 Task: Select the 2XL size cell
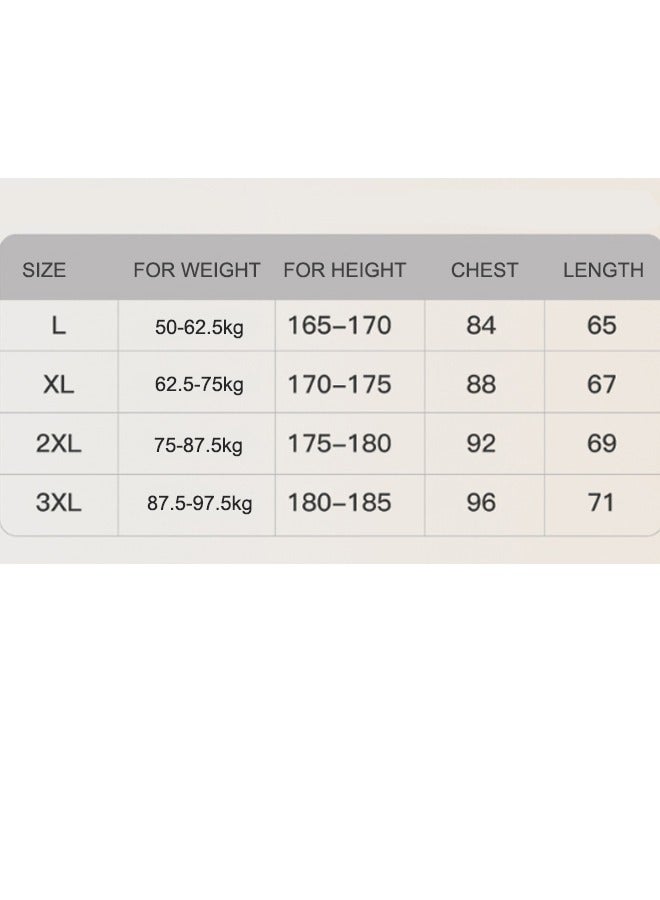pos(59,444)
